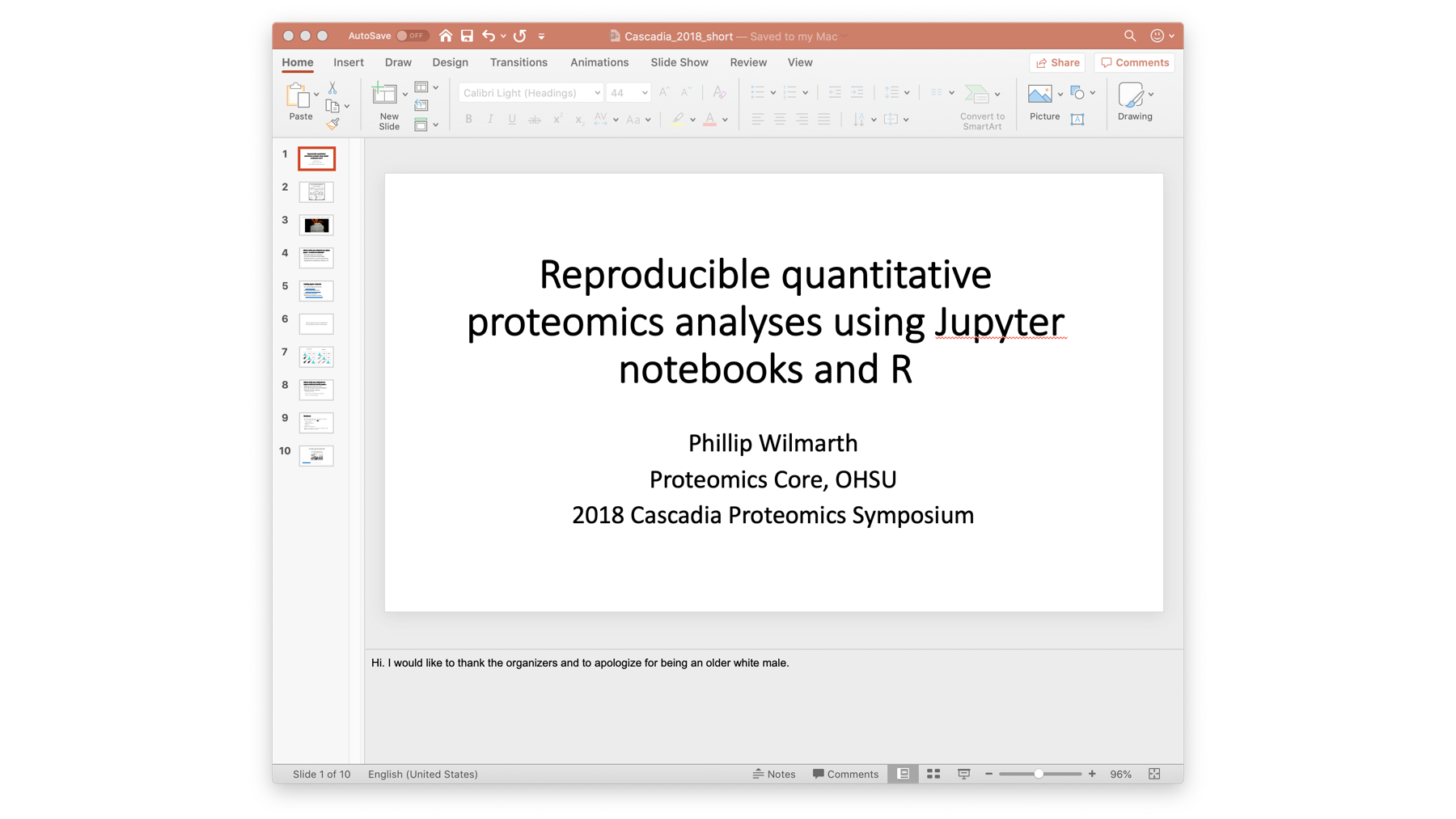Insert a Picture
The height and width of the screenshot is (819, 1456).
[x=1039, y=94]
